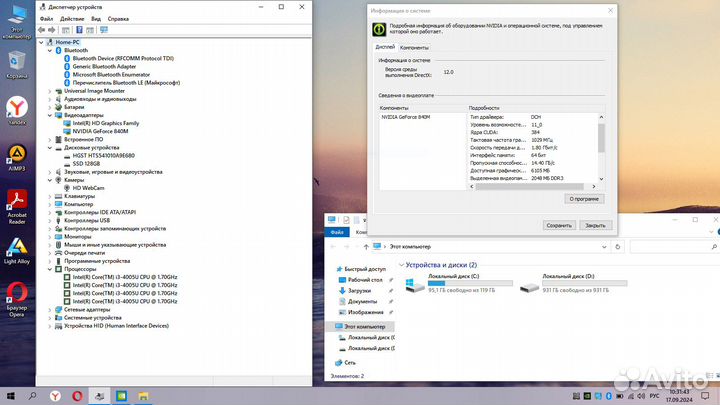Select Local Disk (C:) drive icon
Viewport: 720px width, 405px height.
point(415,285)
